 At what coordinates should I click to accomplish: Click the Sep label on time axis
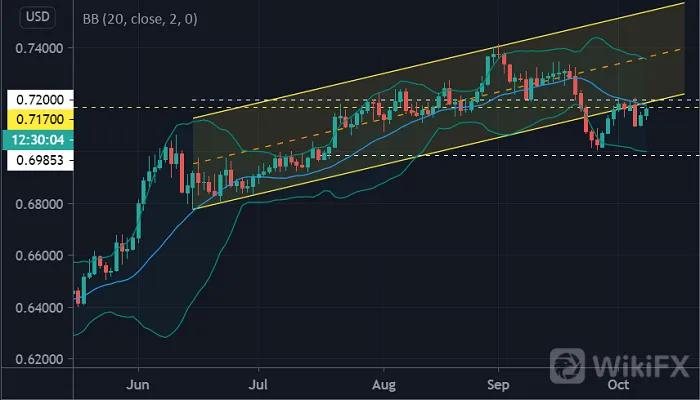click(x=499, y=384)
